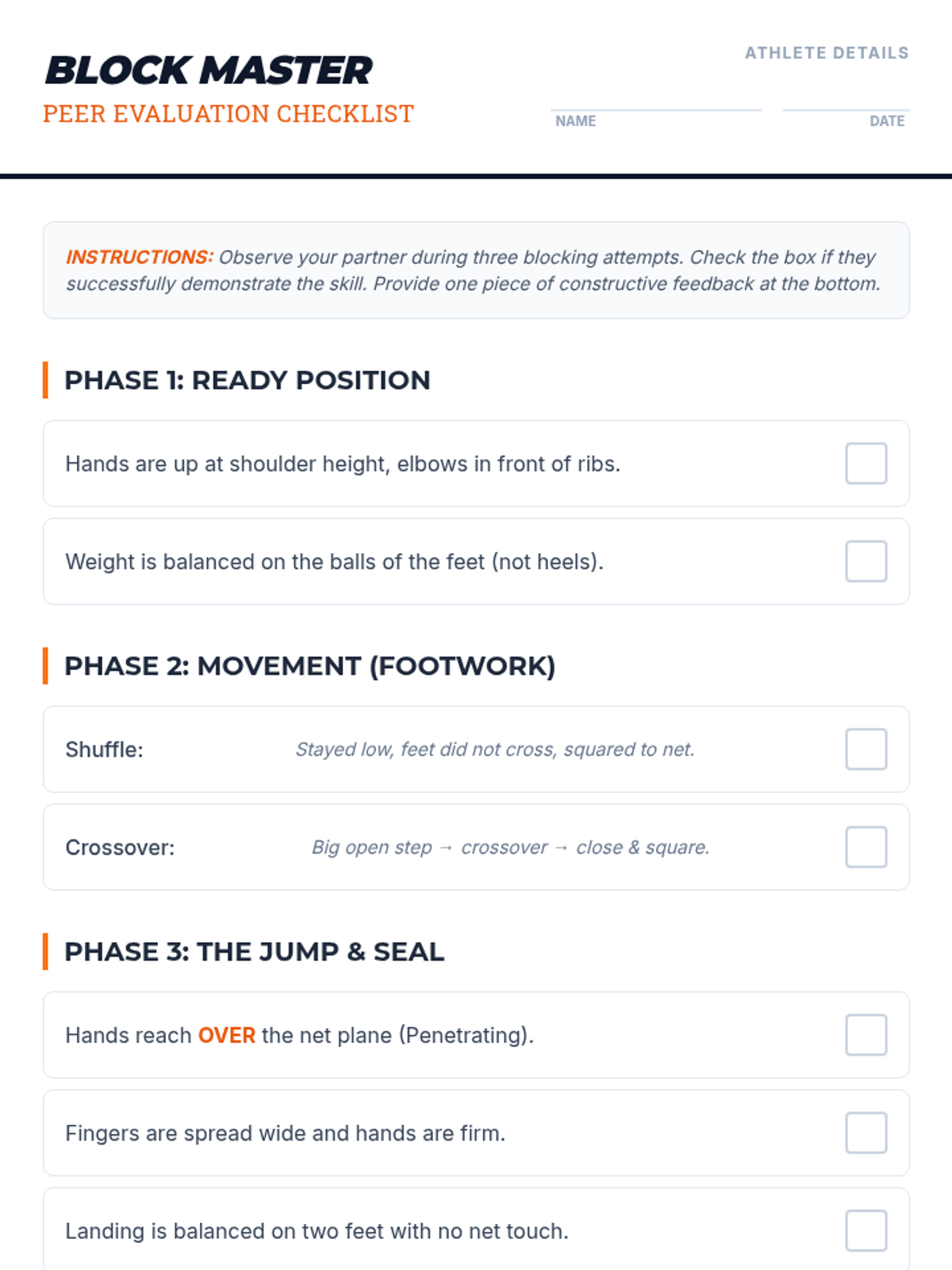Click the Peer Evaluation Checklist subtitle

pyautogui.click(x=228, y=114)
